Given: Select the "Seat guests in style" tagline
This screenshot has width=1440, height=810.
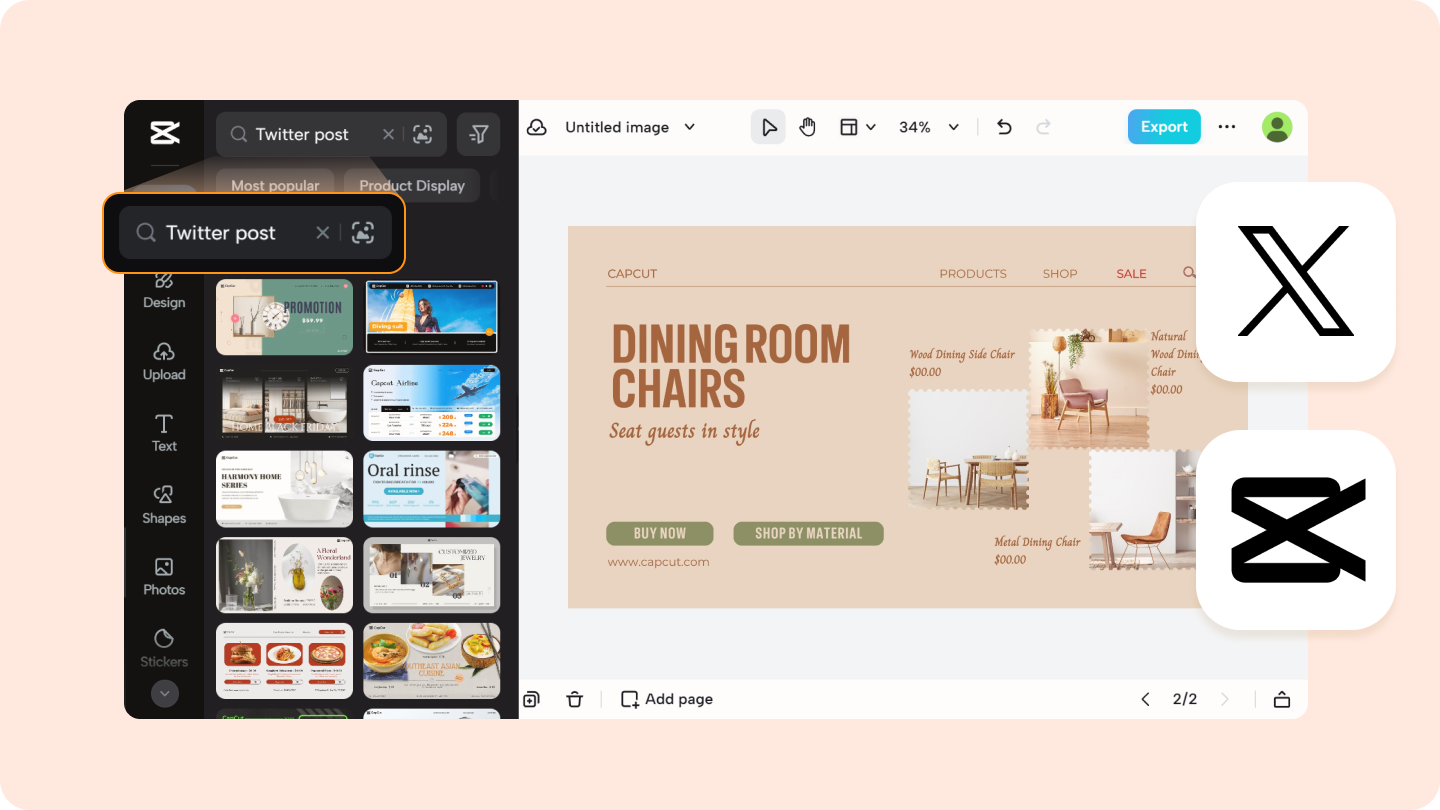Looking at the screenshot, I should 685,432.
